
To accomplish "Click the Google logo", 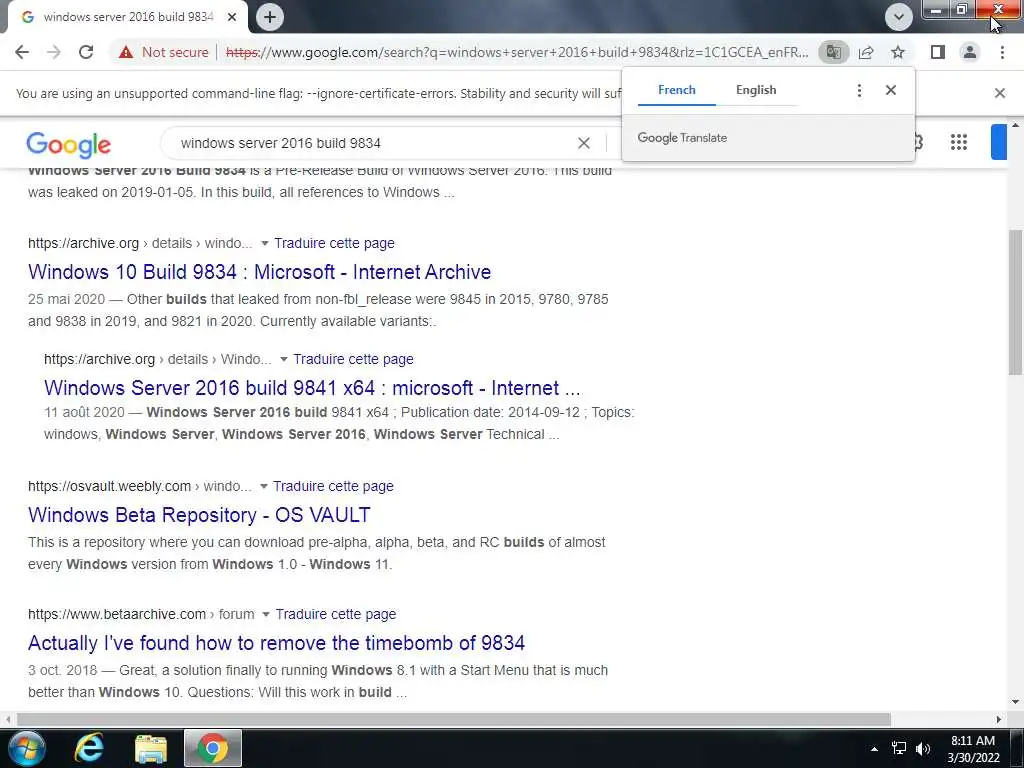I will tap(69, 144).
